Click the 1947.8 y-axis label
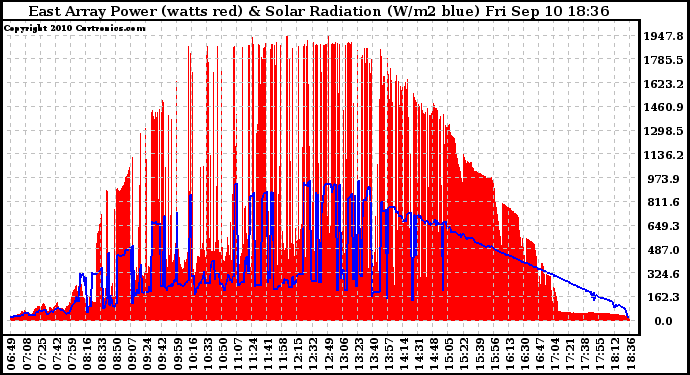This screenshot has height=375, width=690. (664, 36)
